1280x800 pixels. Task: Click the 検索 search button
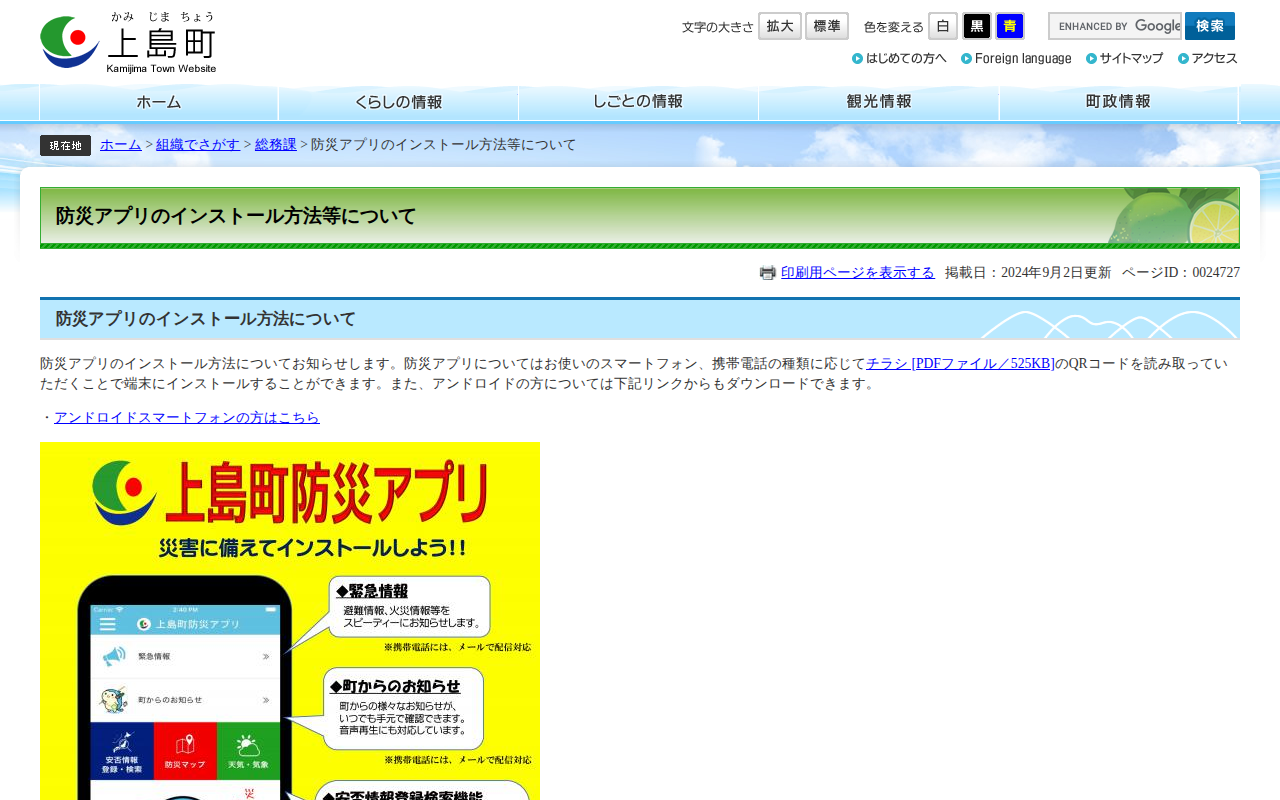click(x=1210, y=26)
